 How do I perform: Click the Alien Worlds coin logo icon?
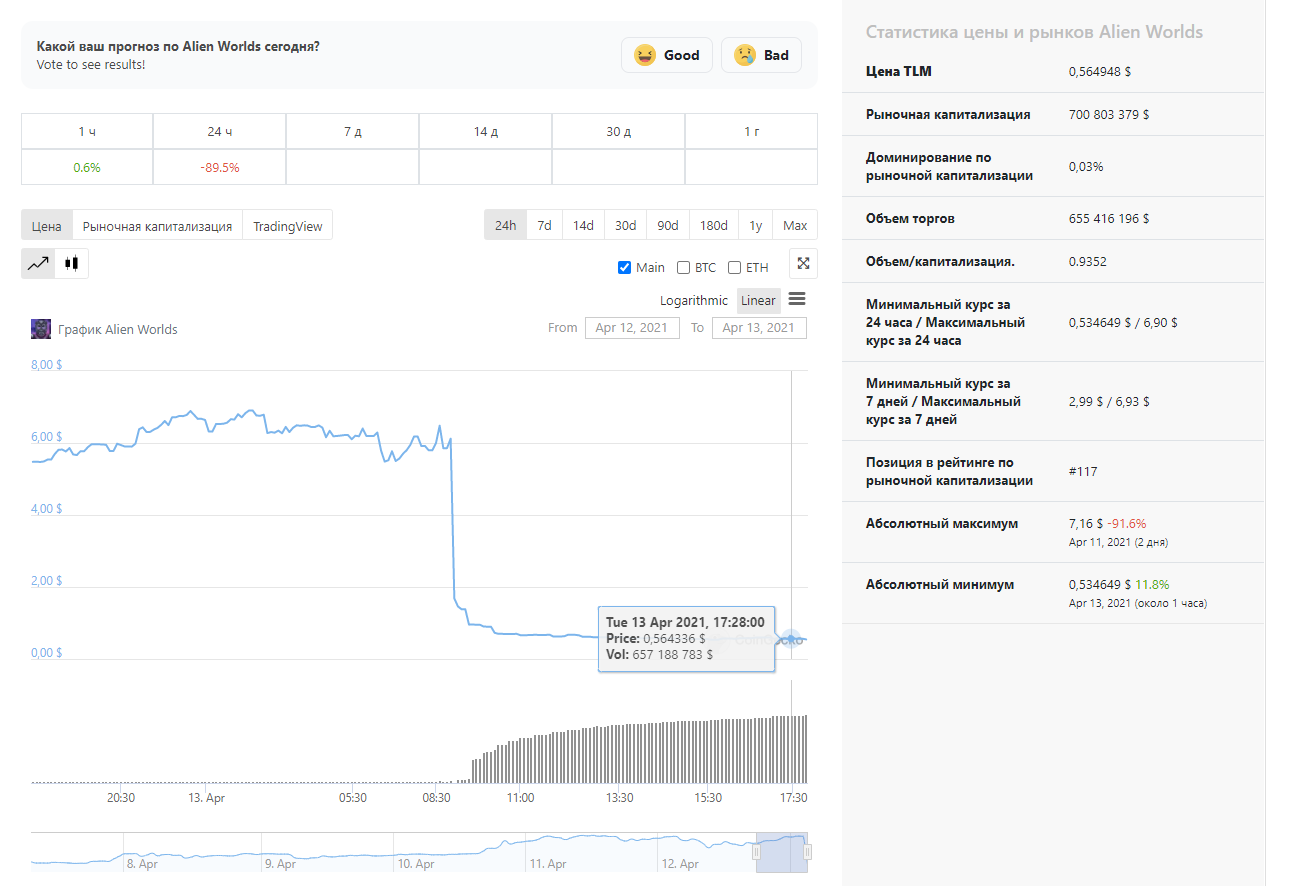(41, 329)
